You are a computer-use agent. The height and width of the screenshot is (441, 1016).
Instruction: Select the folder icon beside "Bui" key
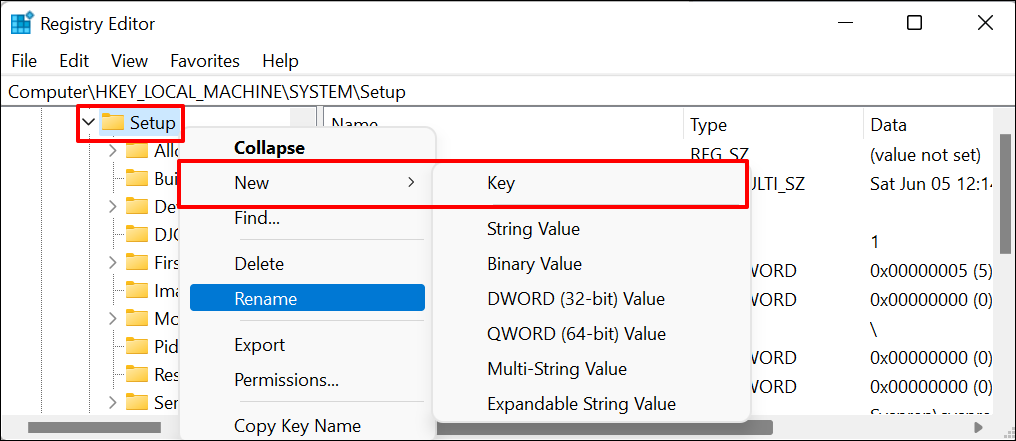[x=137, y=178]
